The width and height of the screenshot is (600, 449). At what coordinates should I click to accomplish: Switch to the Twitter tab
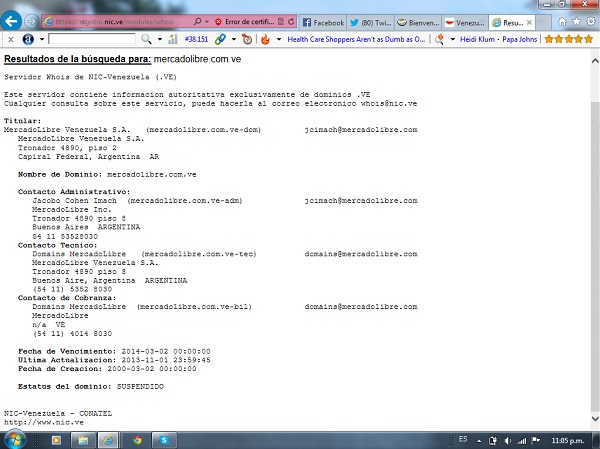coord(370,23)
